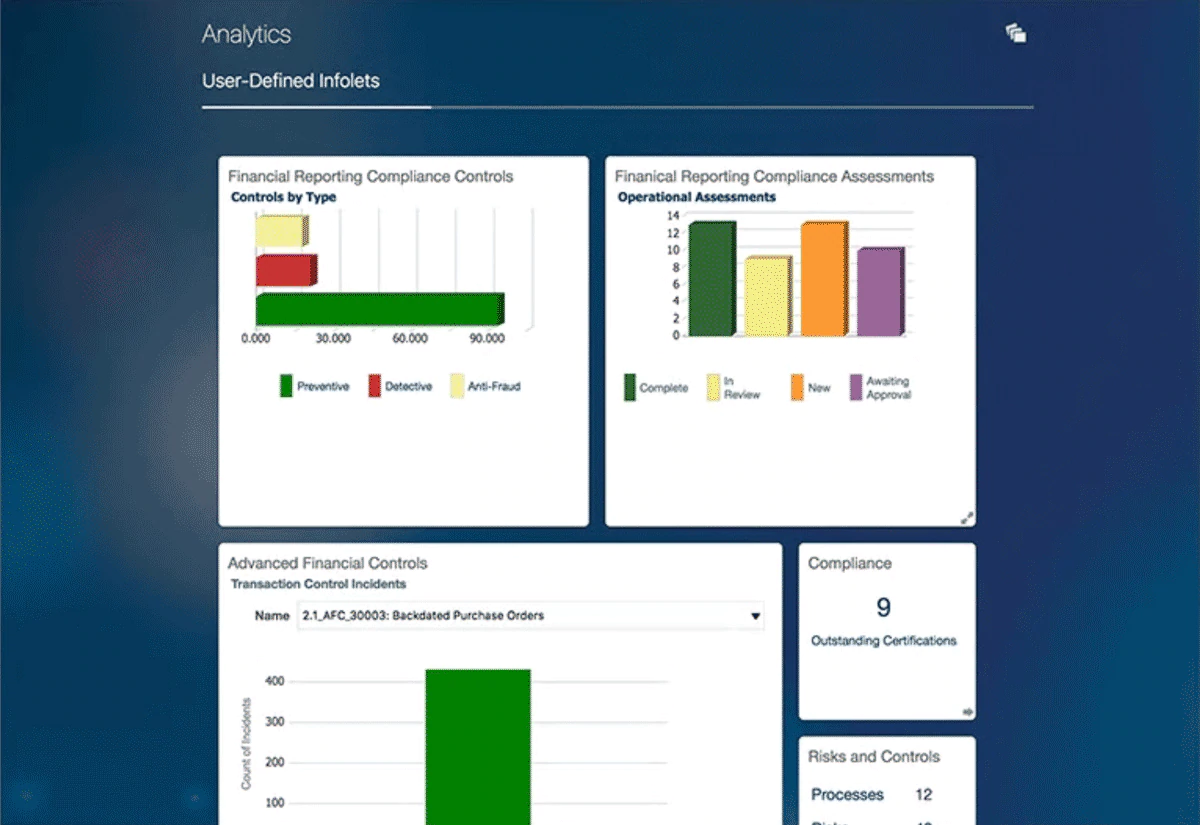Click the orange New assessments bar
Screen dimensions: 1200x825
(x=824, y=280)
